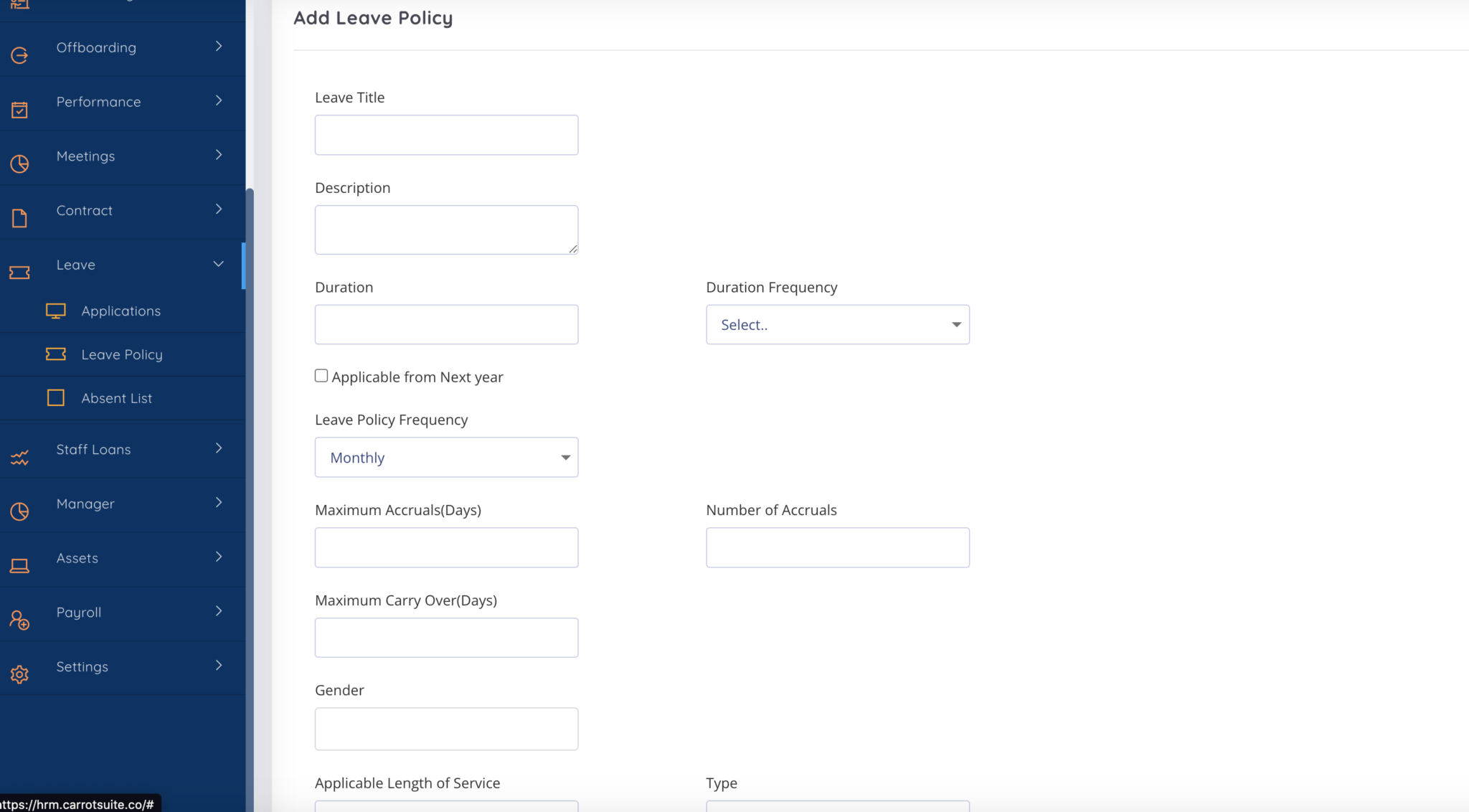
Task: Click the Offboarding sidebar icon
Action: [x=19, y=54]
